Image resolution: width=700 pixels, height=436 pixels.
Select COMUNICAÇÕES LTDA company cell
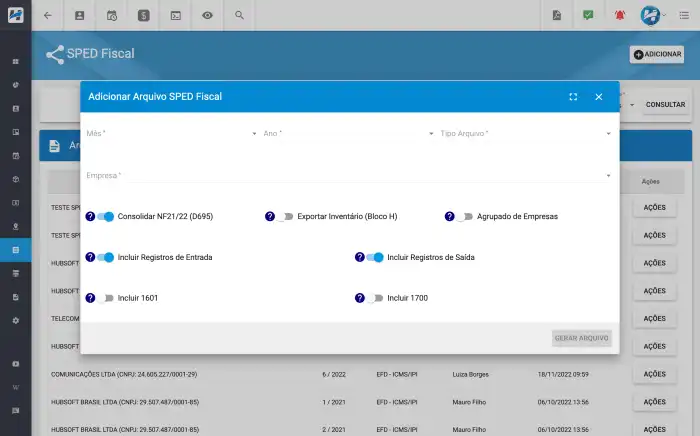(124, 374)
